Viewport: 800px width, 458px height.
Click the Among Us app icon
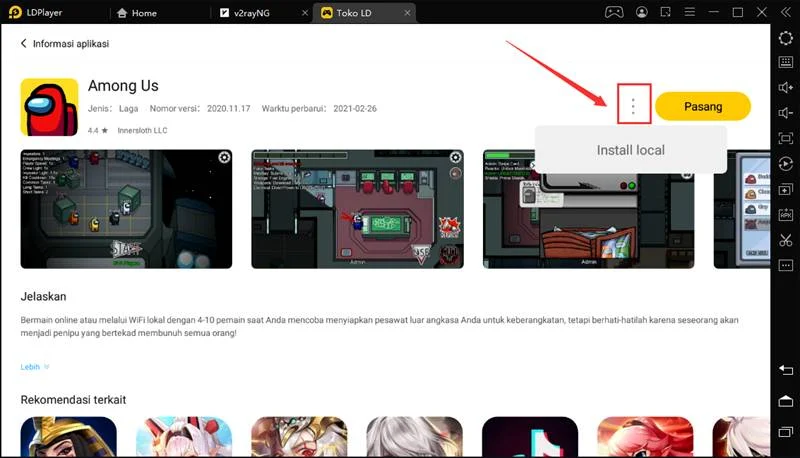coord(49,107)
